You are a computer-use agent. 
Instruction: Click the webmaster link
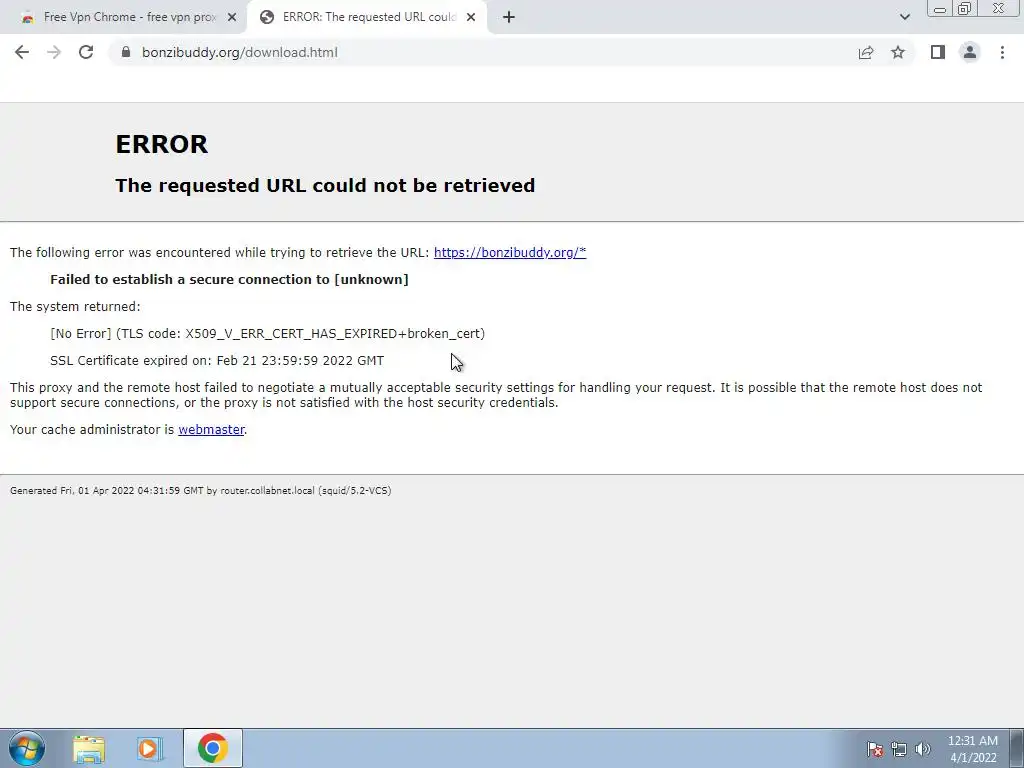click(x=212, y=430)
